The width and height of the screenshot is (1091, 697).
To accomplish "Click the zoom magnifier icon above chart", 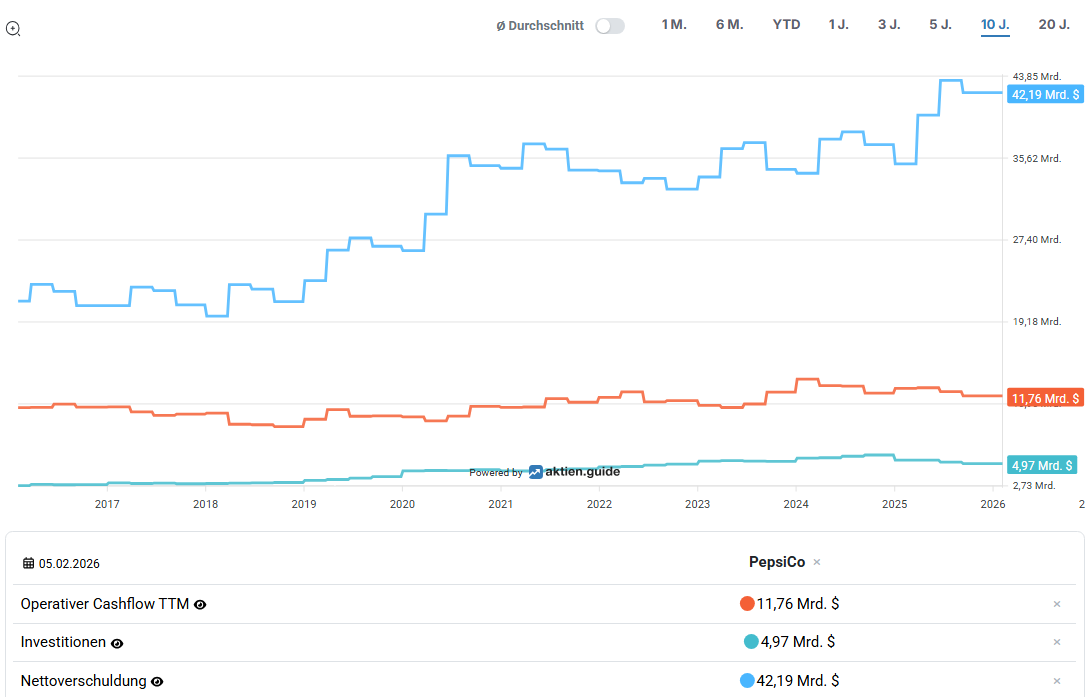I will tap(13, 29).
